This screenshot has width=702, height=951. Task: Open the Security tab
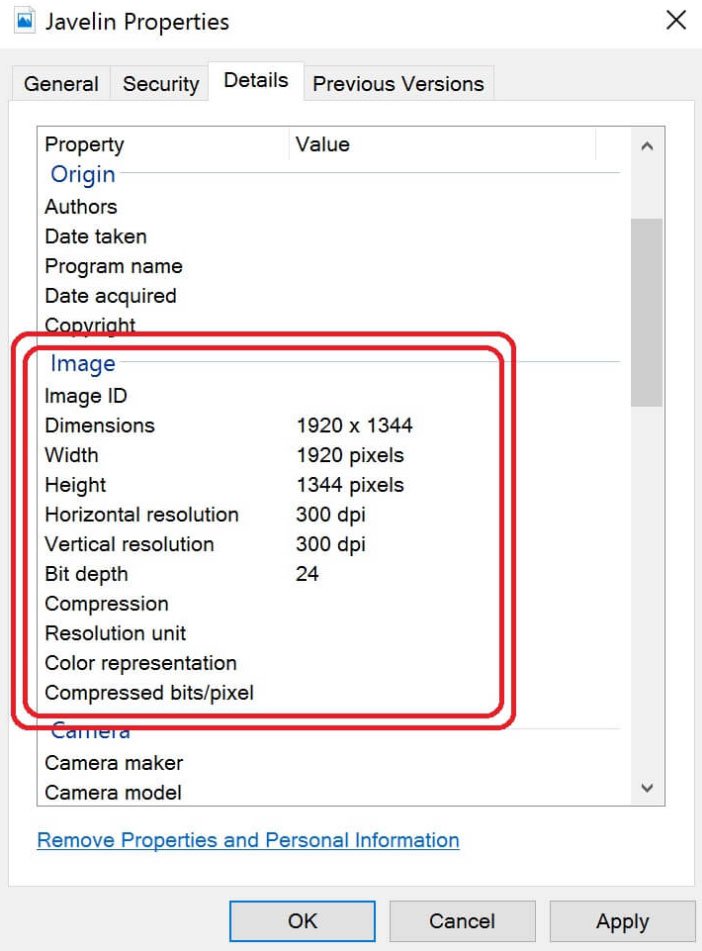coord(160,84)
